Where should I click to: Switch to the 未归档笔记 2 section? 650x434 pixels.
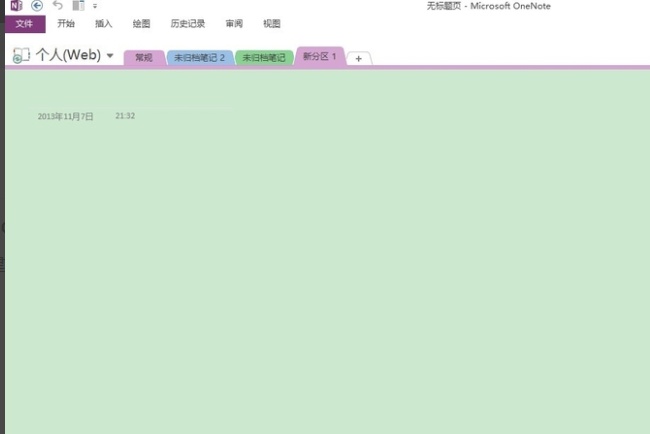point(199,58)
